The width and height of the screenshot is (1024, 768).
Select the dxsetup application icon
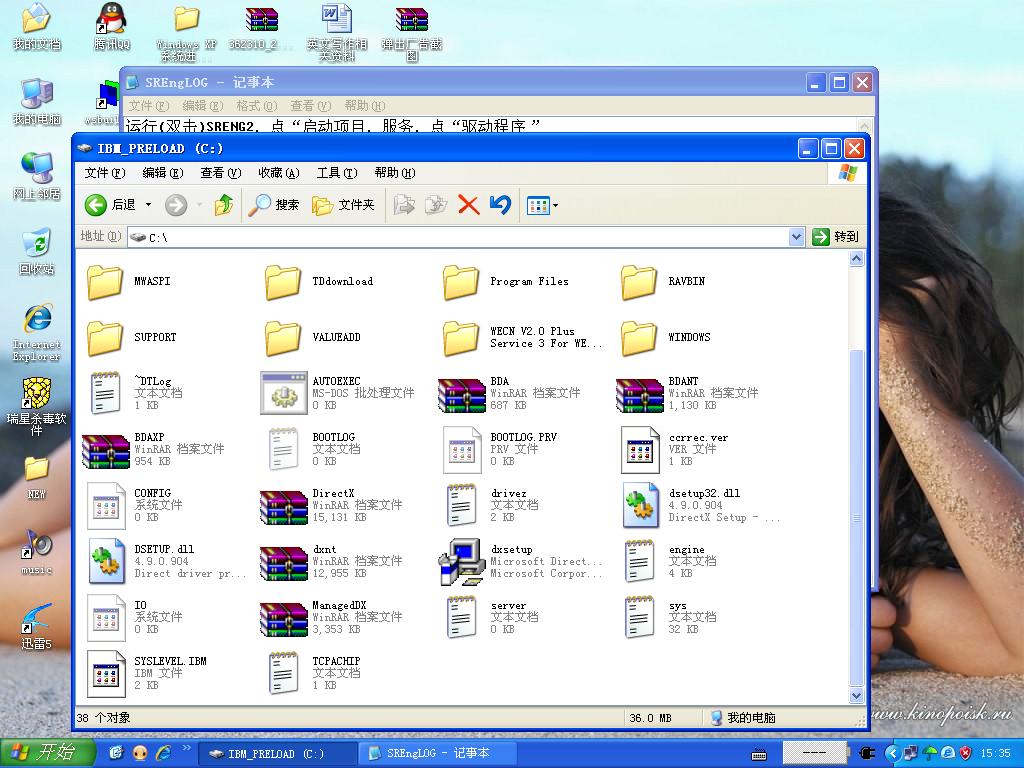[x=461, y=562]
